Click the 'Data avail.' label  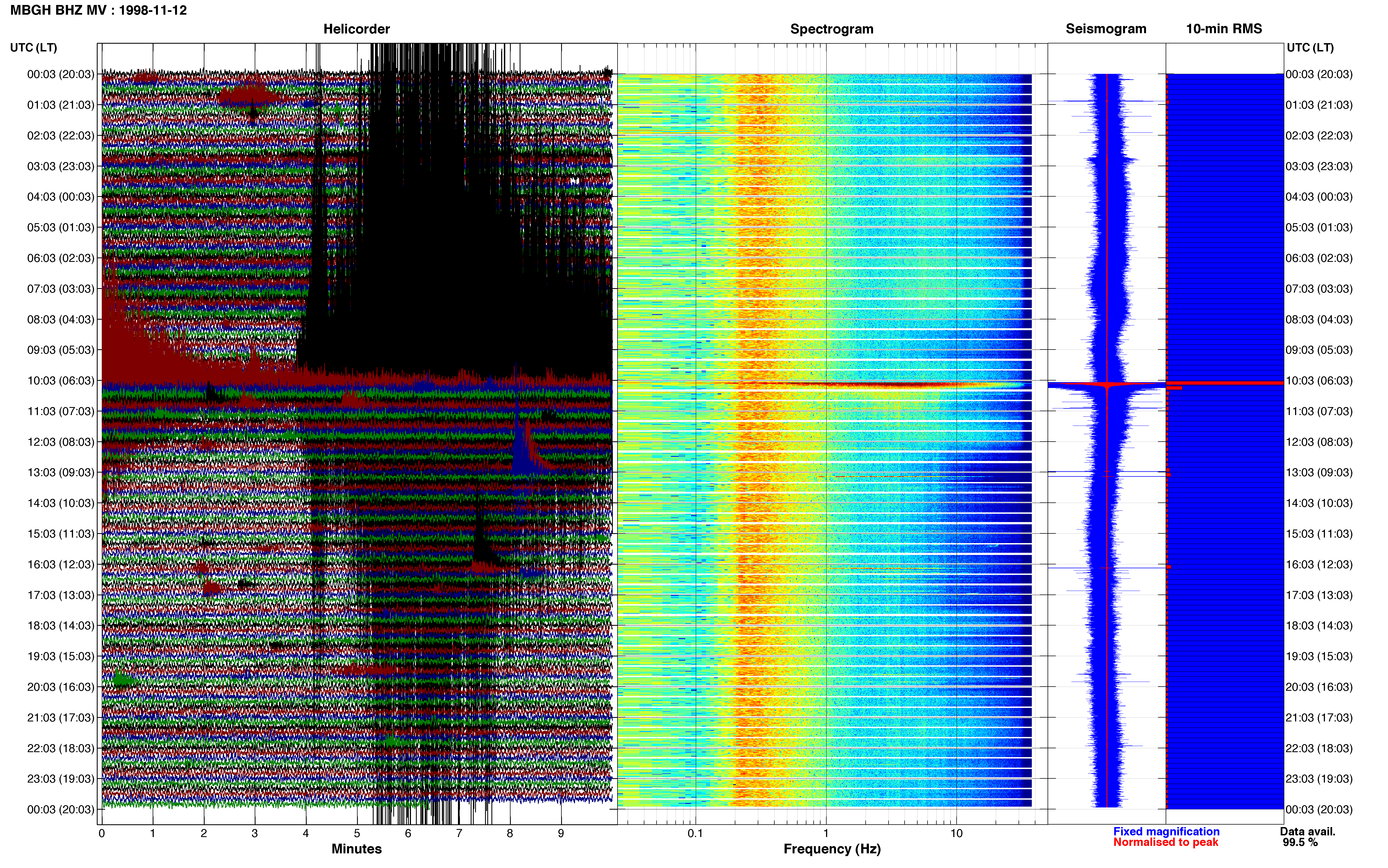1308,831
